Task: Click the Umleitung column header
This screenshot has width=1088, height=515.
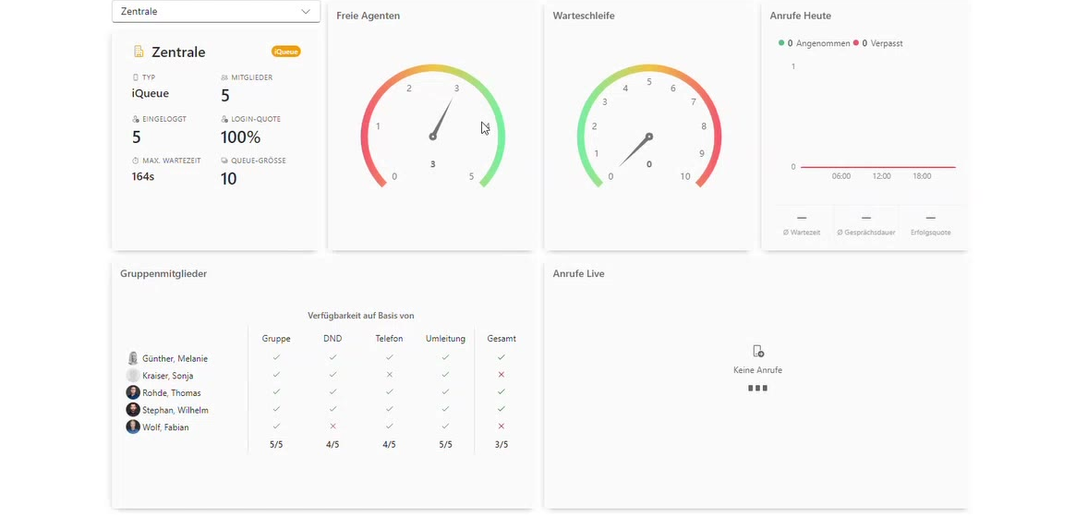Action: click(445, 339)
